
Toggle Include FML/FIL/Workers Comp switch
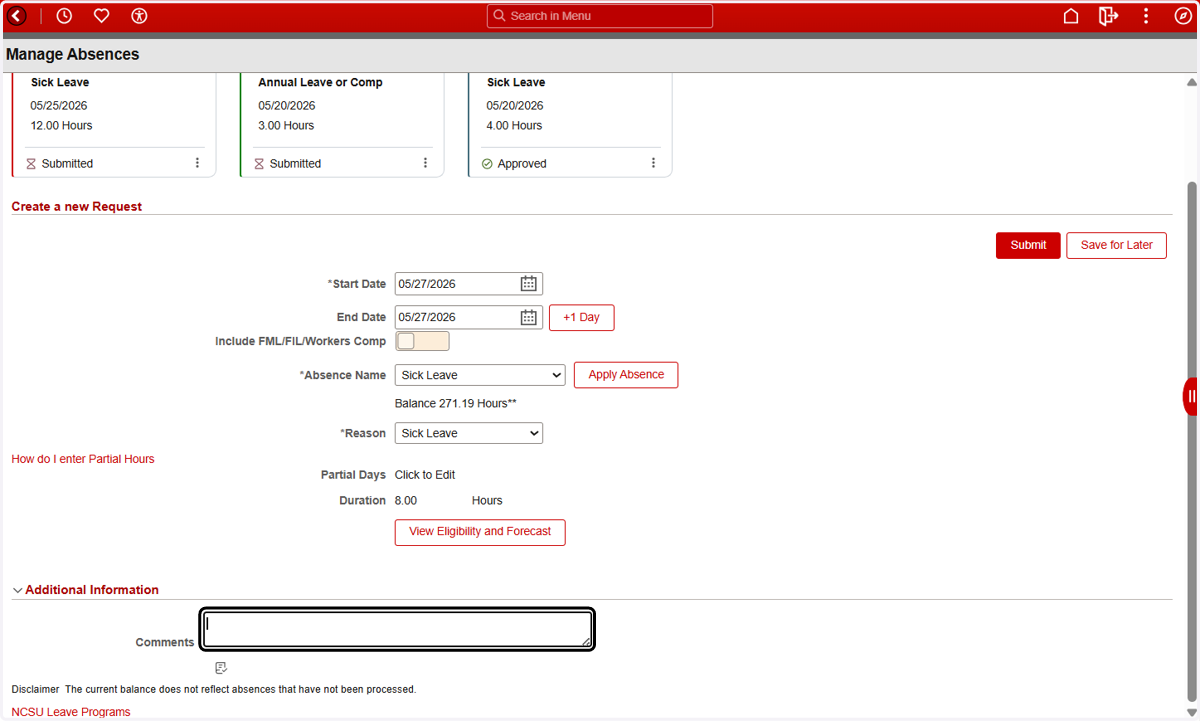[422, 341]
